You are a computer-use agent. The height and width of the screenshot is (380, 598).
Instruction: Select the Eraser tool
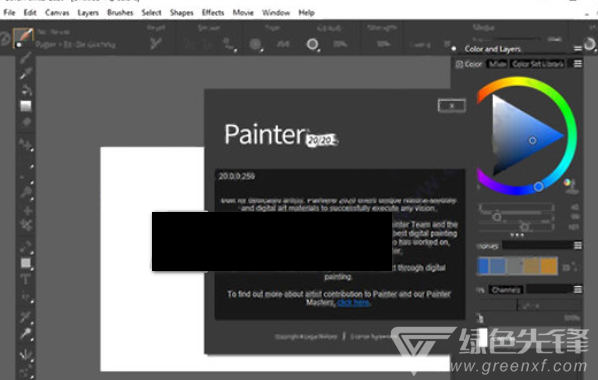tap(26, 122)
